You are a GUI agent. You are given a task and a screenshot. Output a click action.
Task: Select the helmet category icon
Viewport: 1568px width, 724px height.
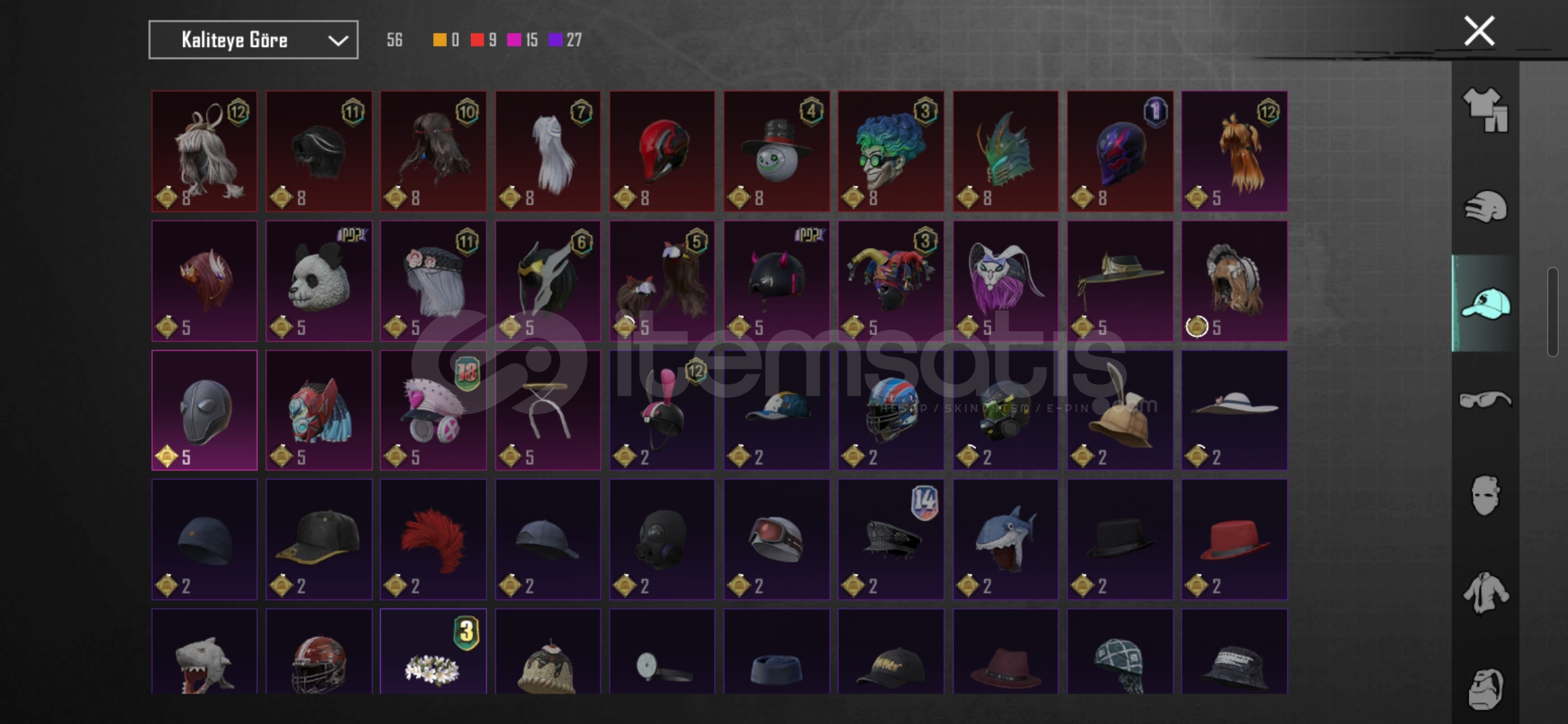tap(1485, 206)
